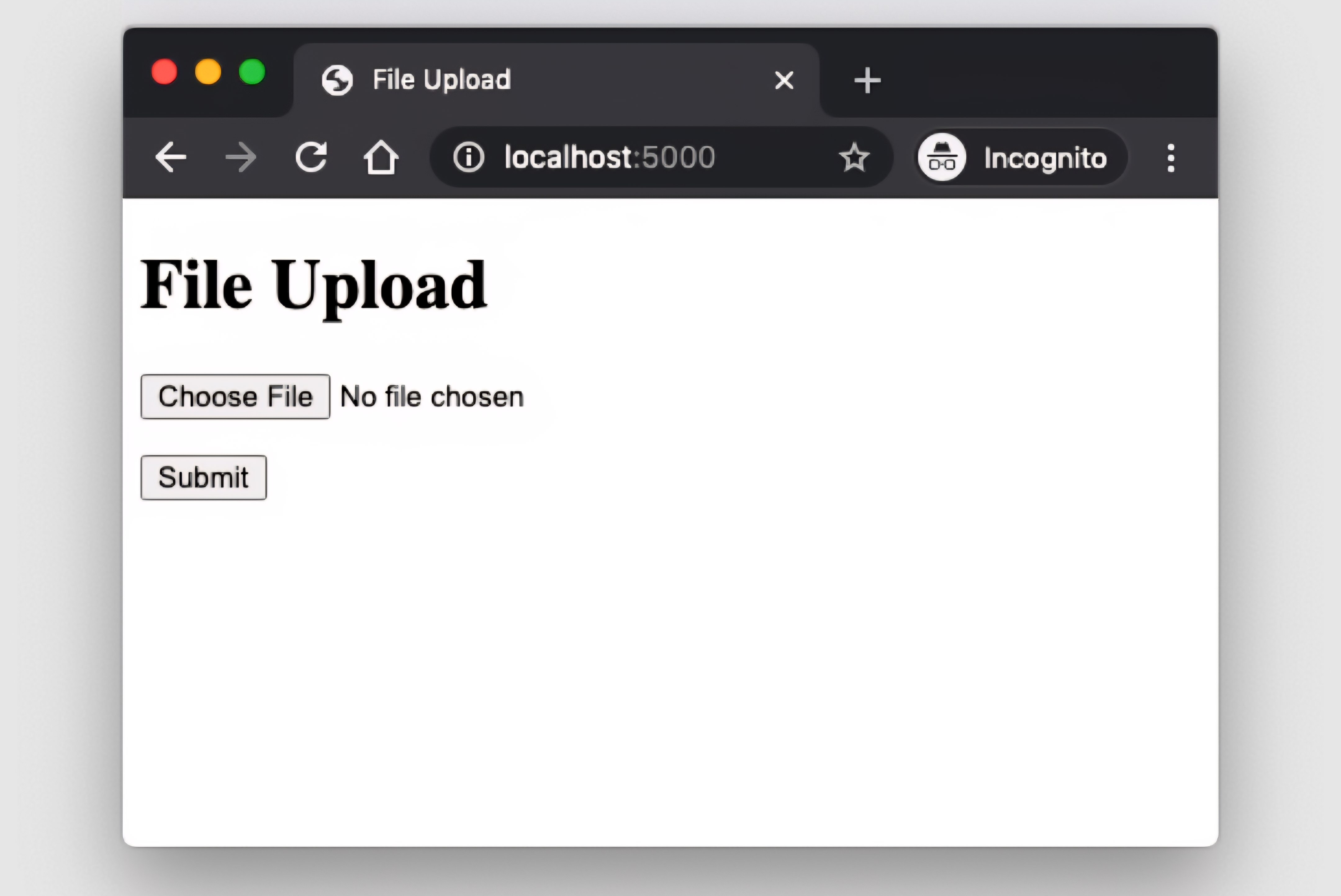The image size is (1341, 896).
Task: Click the Choose File button
Action: click(235, 396)
